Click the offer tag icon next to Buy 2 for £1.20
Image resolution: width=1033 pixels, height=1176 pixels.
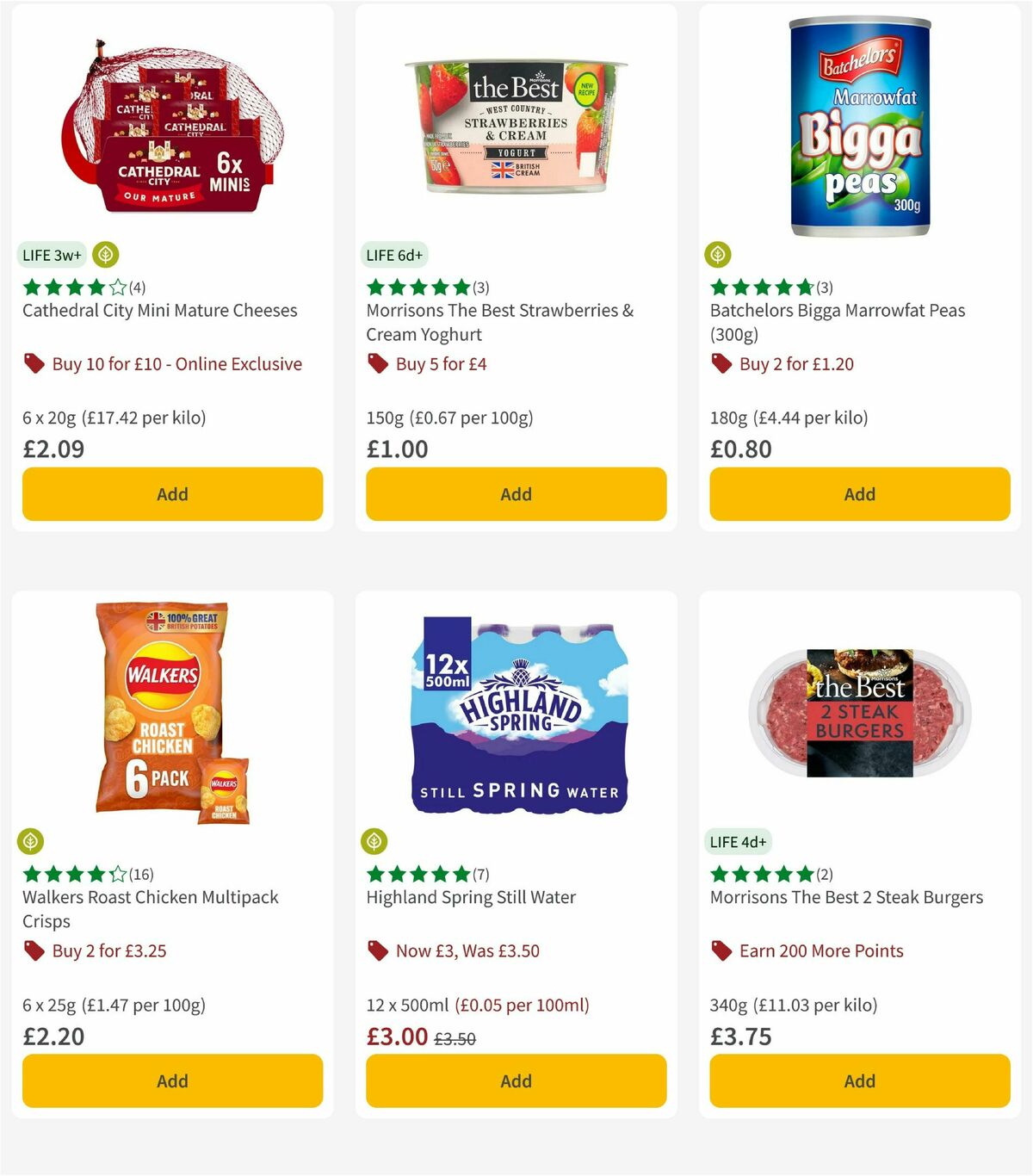click(x=721, y=363)
